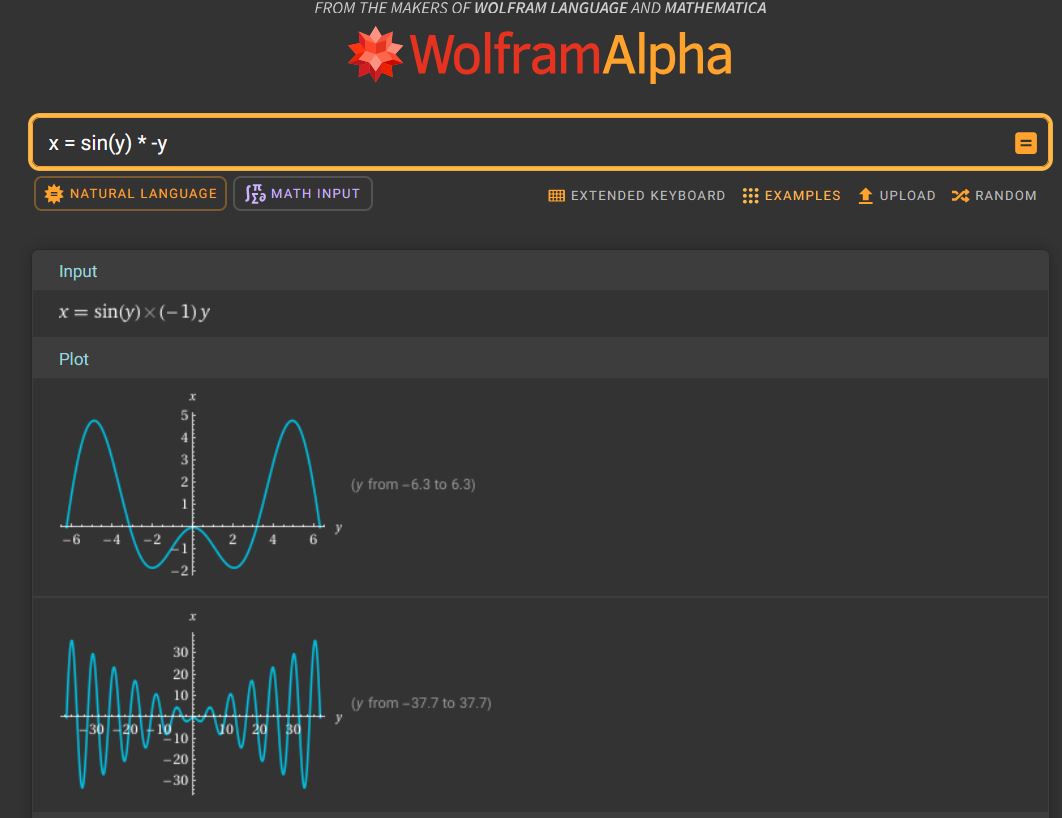Image resolution: width=1062 pixels, height=818 pixels.
Task: Click the 'From the makers of Wolfram Language and Mathematica' tagline
Action: pos(540,8)
